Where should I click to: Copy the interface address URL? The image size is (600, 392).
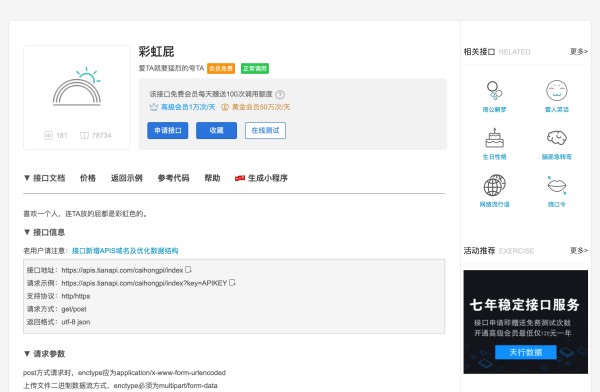[188, 270]
